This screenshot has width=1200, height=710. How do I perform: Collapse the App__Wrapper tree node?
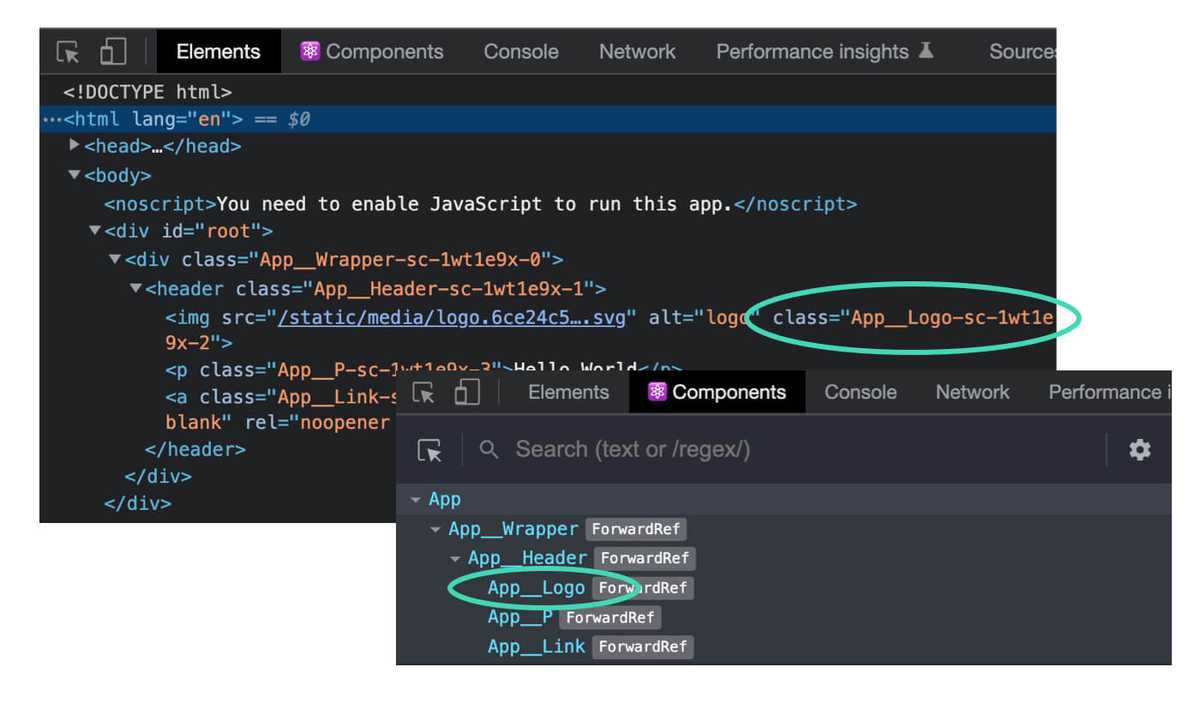(x=435, y=529)
